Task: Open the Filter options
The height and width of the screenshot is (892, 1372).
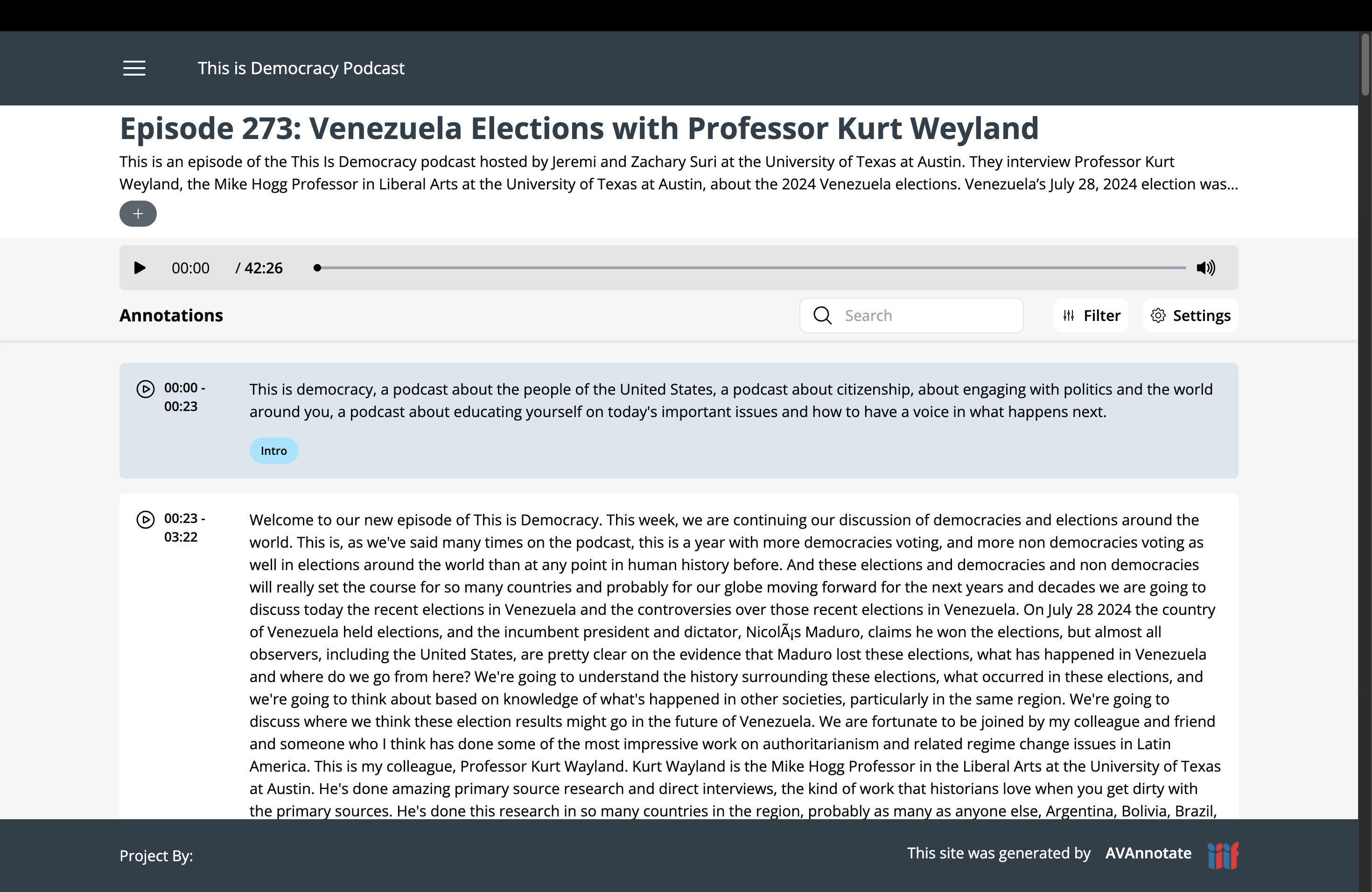Action: coord(1091,315)
